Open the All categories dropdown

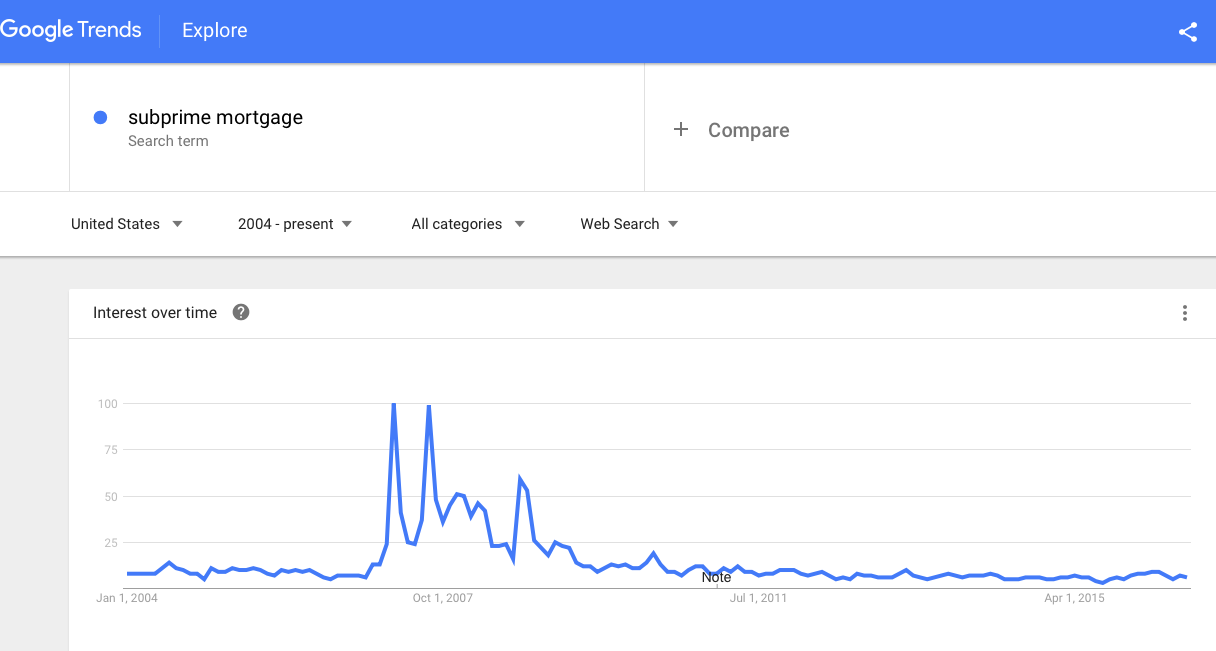pos(468,224)
